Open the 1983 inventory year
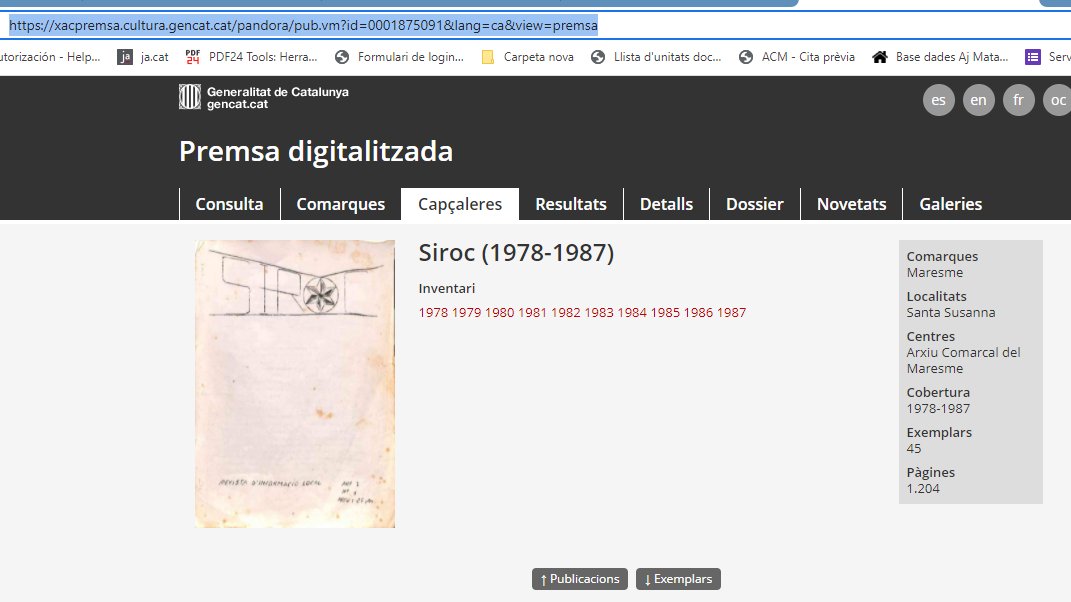The height and width of the screenshot is (602, 1071). (x=599, y=313)
